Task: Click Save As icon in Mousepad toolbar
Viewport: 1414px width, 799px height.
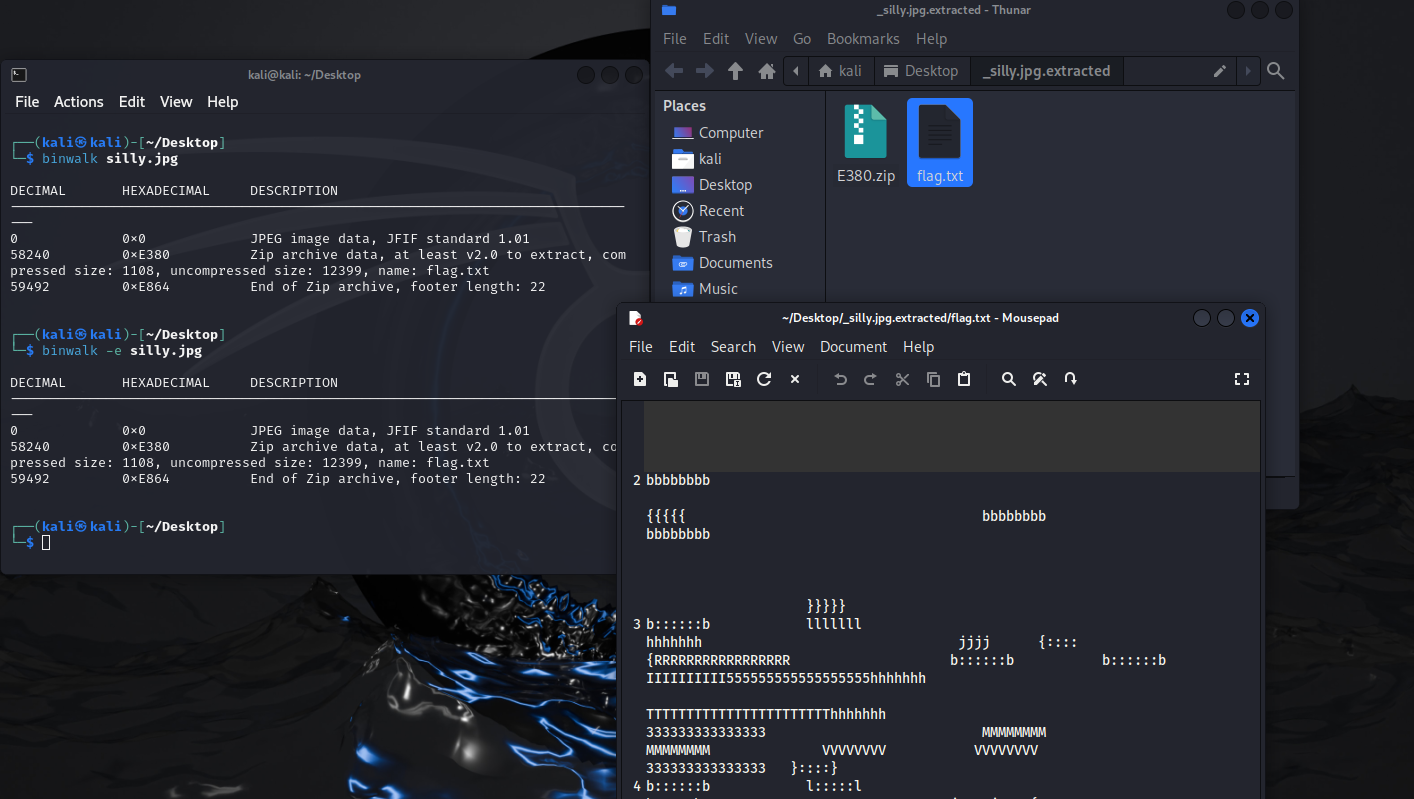Action: [x=733, y=379]
